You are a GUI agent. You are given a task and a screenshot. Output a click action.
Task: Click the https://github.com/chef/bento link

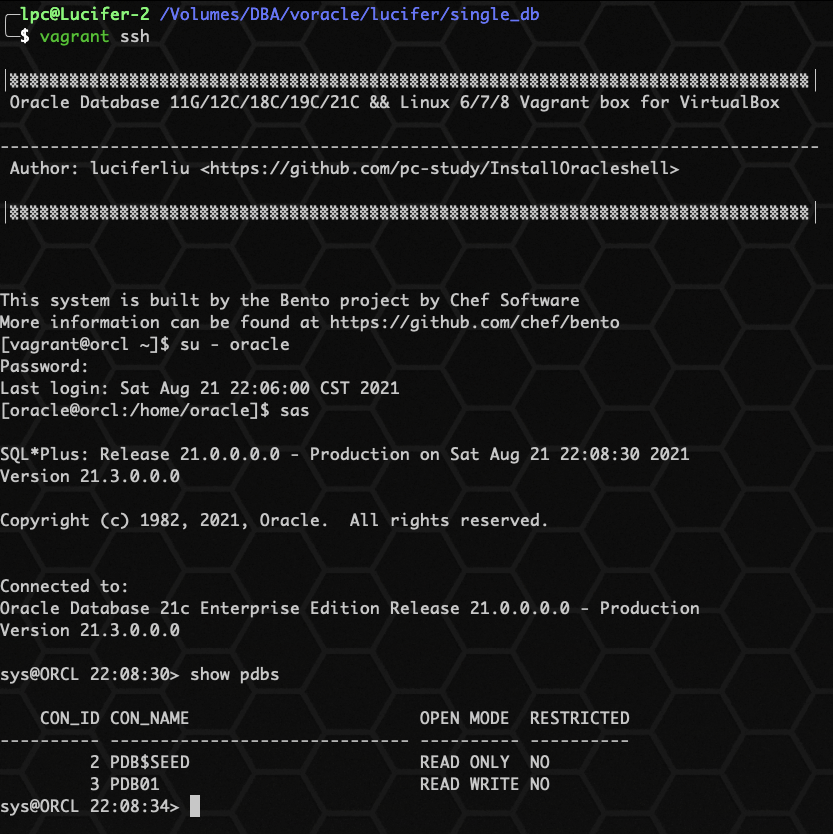point(474,322)
